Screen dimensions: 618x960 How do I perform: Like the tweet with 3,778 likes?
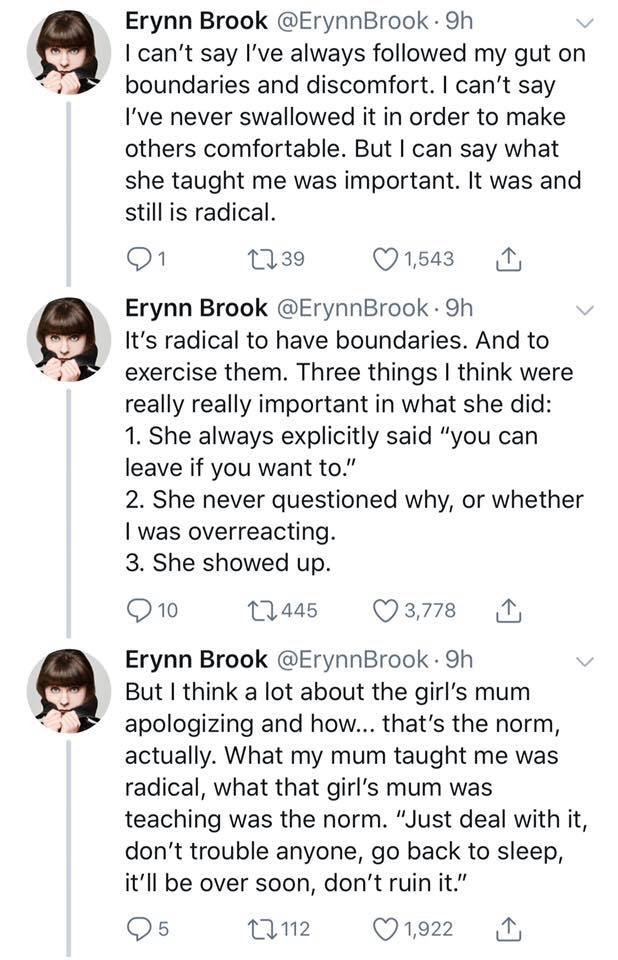pyautogui.click(x=384, y=610)
